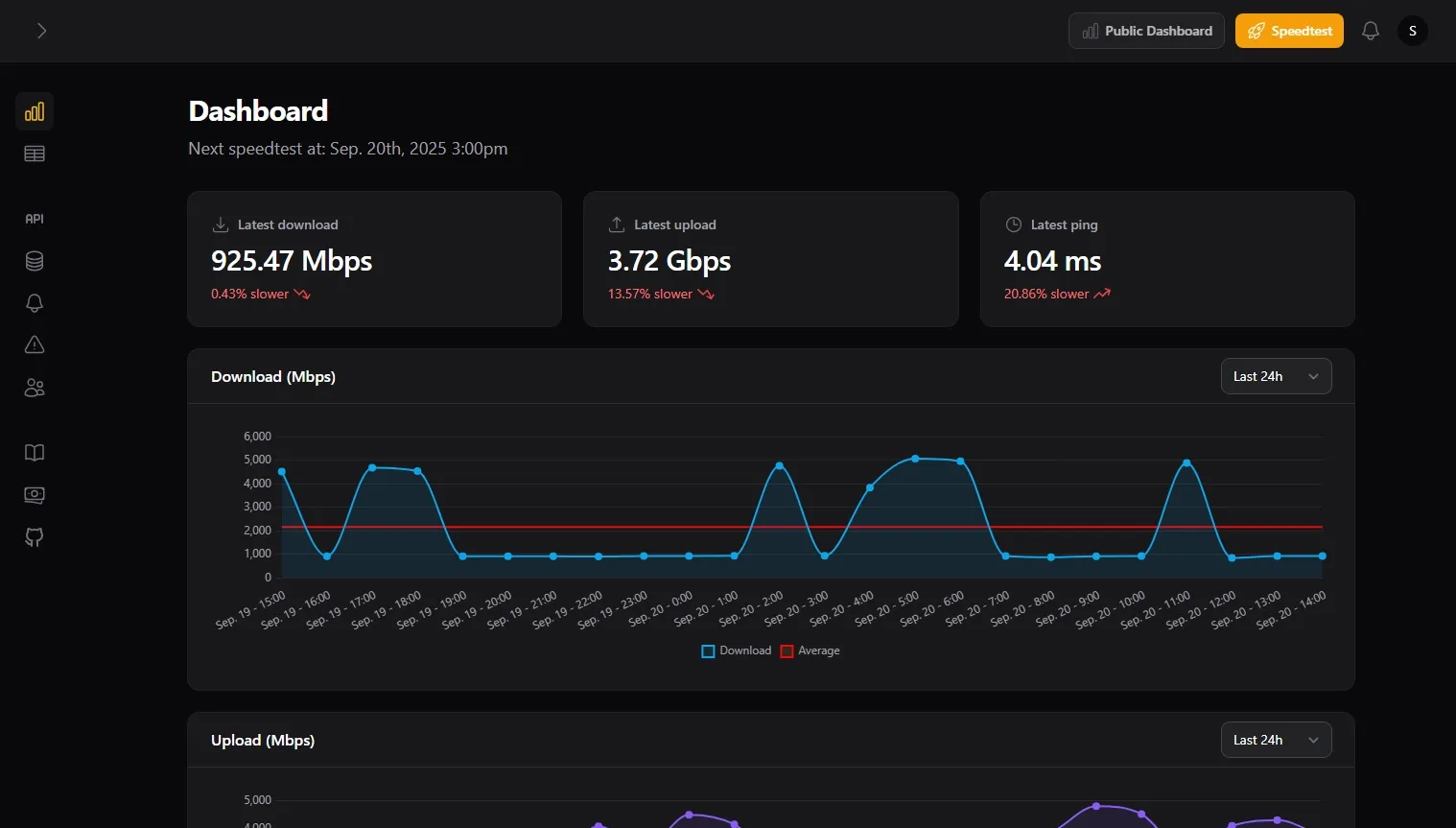
Task: Click the database icon in the sidebar
Action: [x=35, y=261]
